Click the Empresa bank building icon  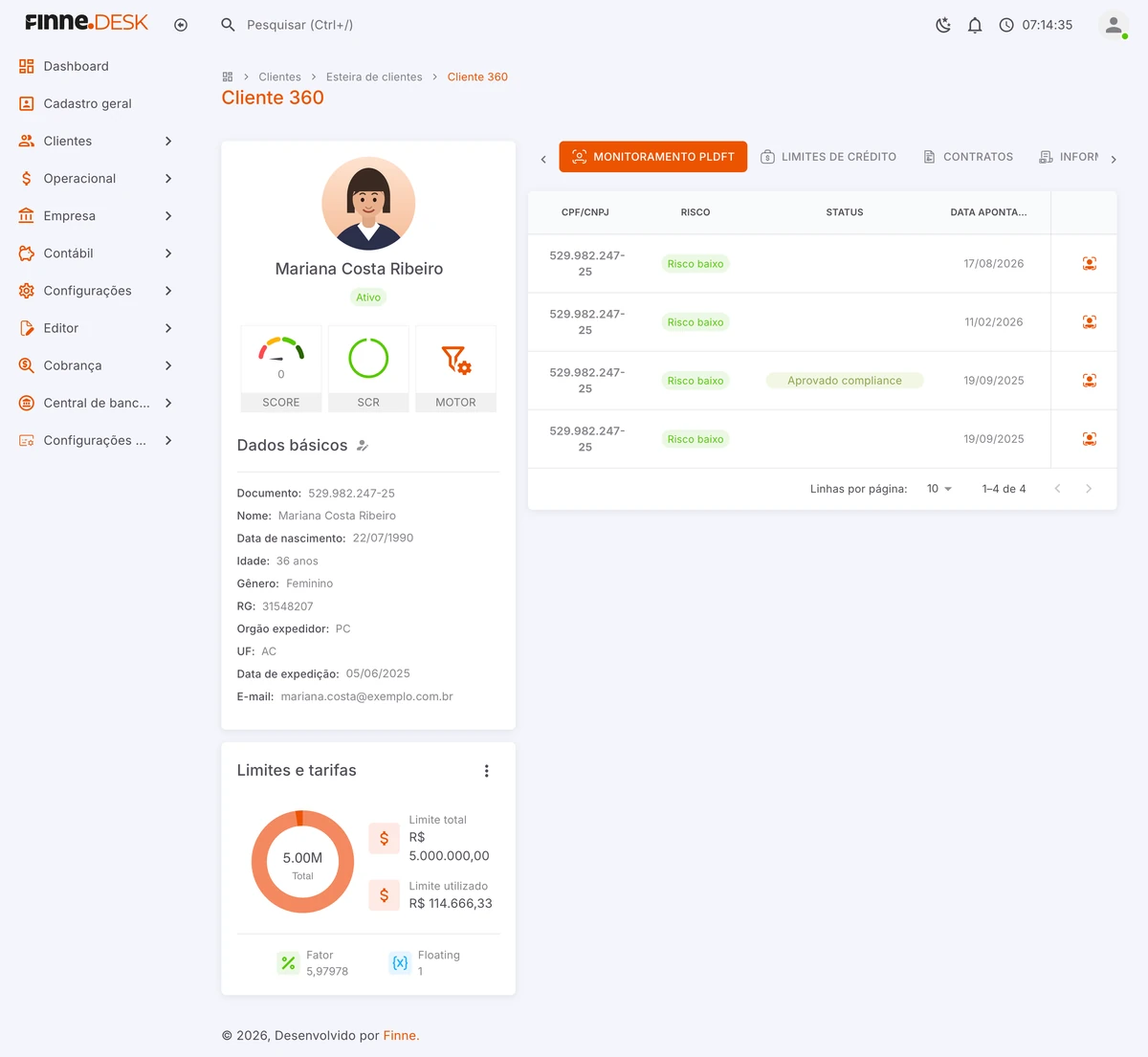click(27, 215)
